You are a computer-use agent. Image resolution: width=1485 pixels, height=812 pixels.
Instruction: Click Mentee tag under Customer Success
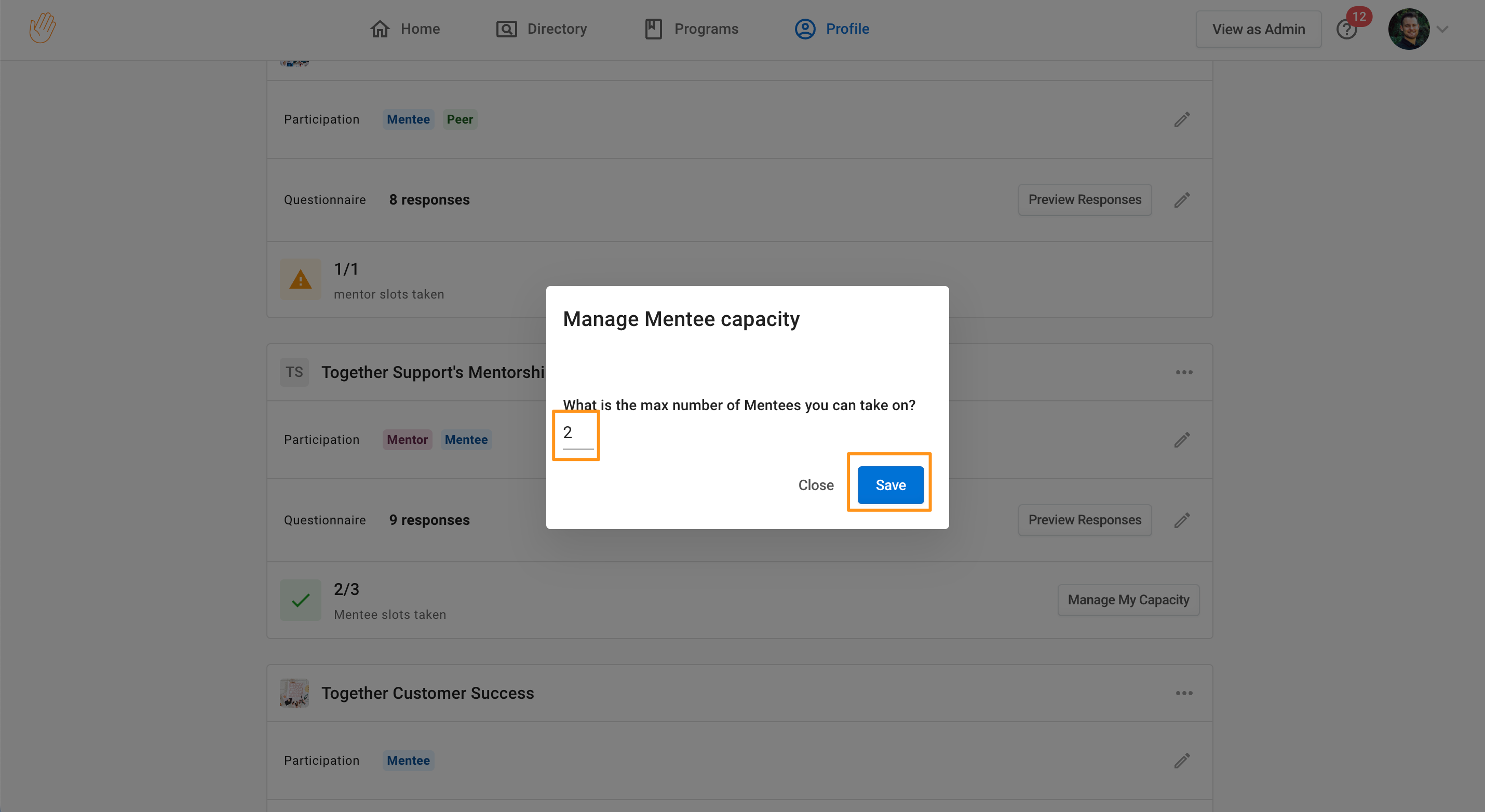click(x=408, y=761)
